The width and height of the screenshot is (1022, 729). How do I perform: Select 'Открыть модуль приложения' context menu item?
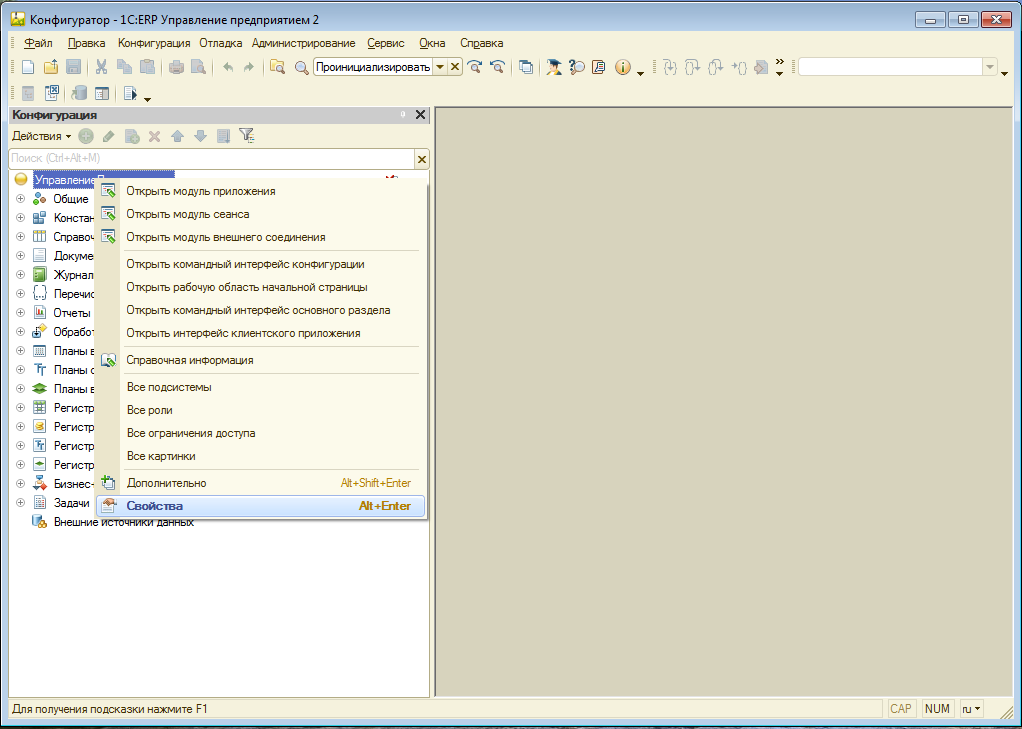coord(261,191)
